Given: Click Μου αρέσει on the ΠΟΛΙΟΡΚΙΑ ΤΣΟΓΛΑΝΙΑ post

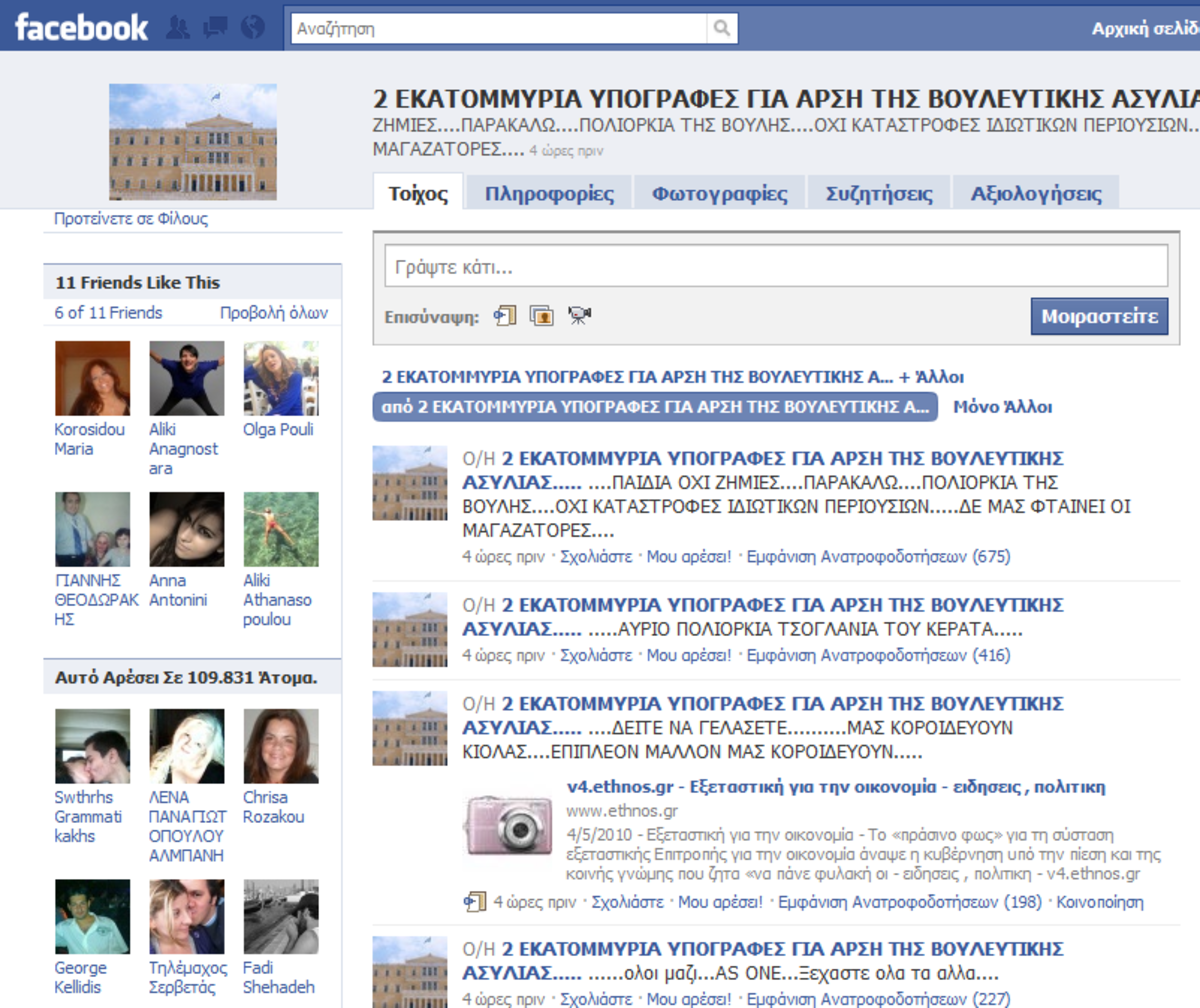Looking at the screenshot, I should point(689,656).
